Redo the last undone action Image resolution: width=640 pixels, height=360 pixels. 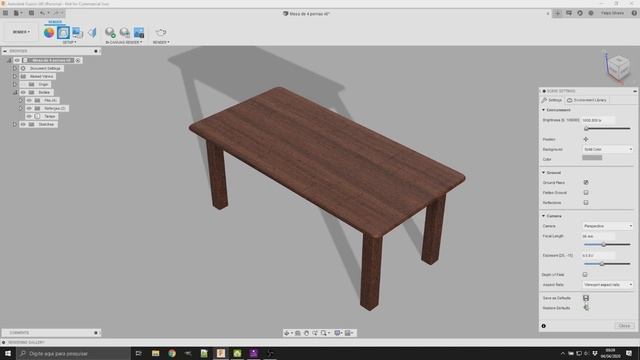click(56, 13)
